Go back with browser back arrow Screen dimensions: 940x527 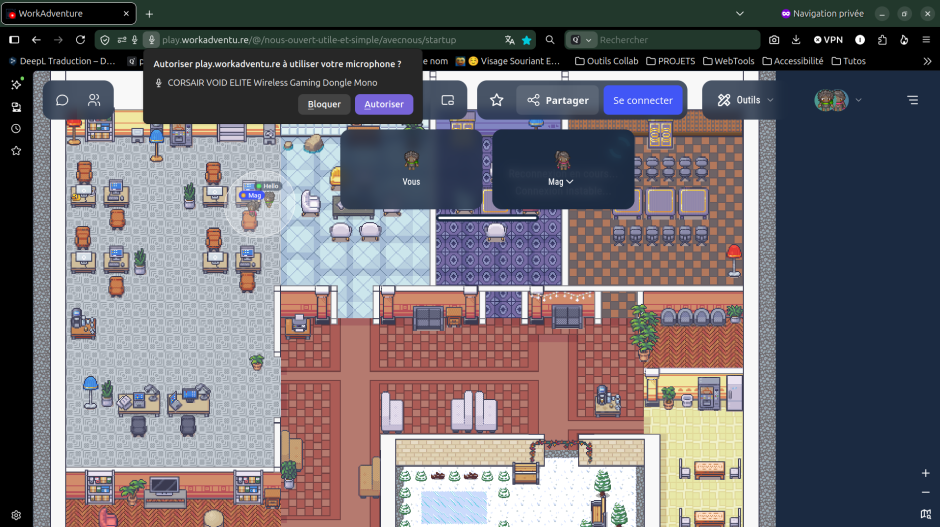click(x=37, y=40)
